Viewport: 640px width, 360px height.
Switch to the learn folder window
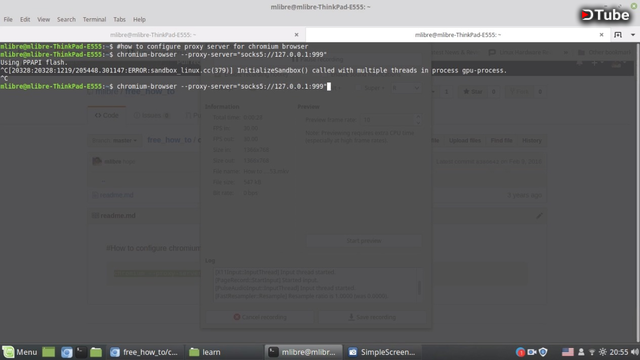pyautogui.click(x=224, y=352)
